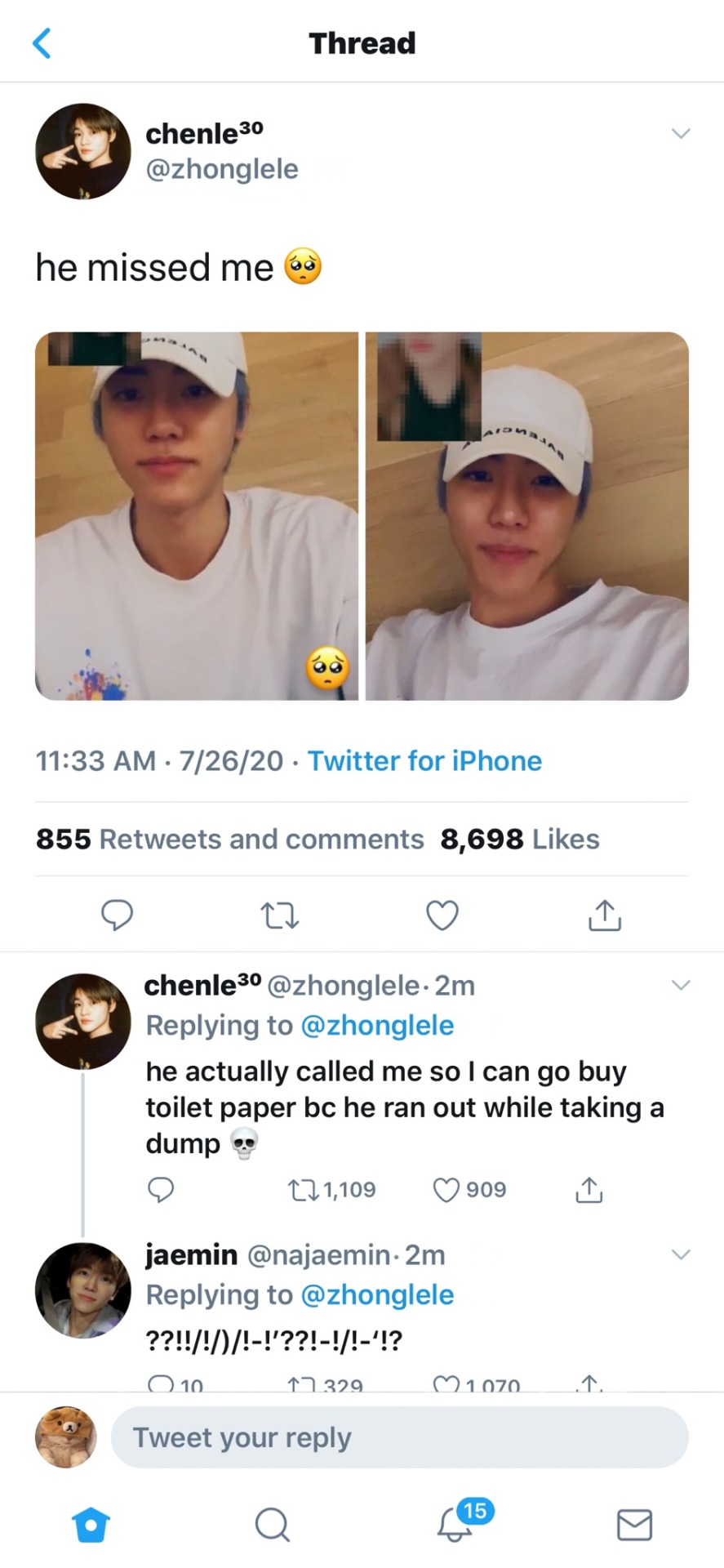Open the Search tab in bottom bar

(x=272, y=1524)
